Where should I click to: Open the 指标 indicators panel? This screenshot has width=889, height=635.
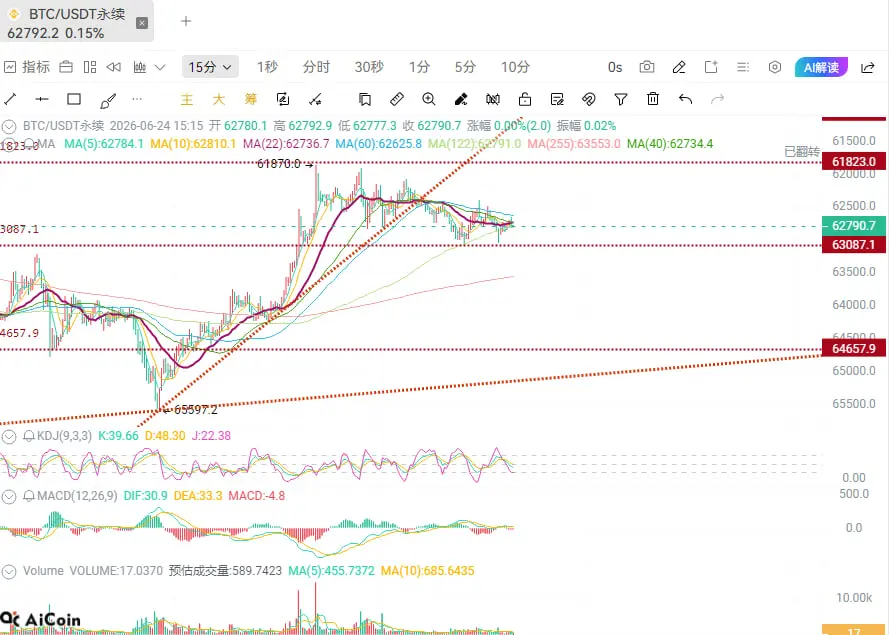[x=27, y=67]
